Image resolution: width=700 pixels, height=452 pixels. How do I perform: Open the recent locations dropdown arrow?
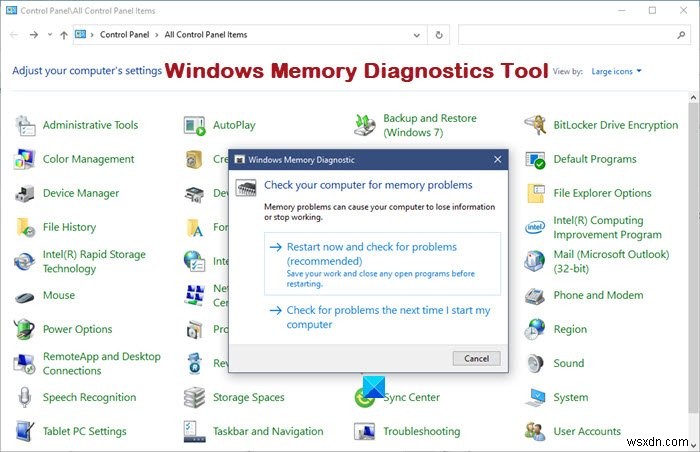pyautogui.click(x=50, y=34)
